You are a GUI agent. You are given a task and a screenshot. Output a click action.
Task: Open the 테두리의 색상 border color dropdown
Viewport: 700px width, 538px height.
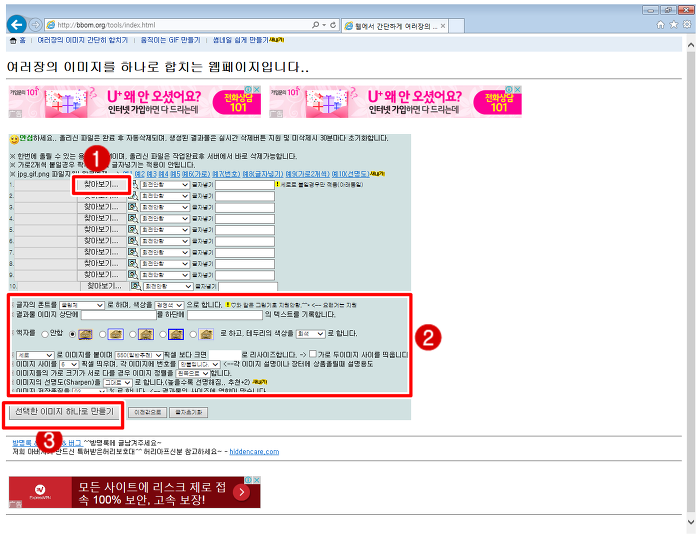[311, 334]
